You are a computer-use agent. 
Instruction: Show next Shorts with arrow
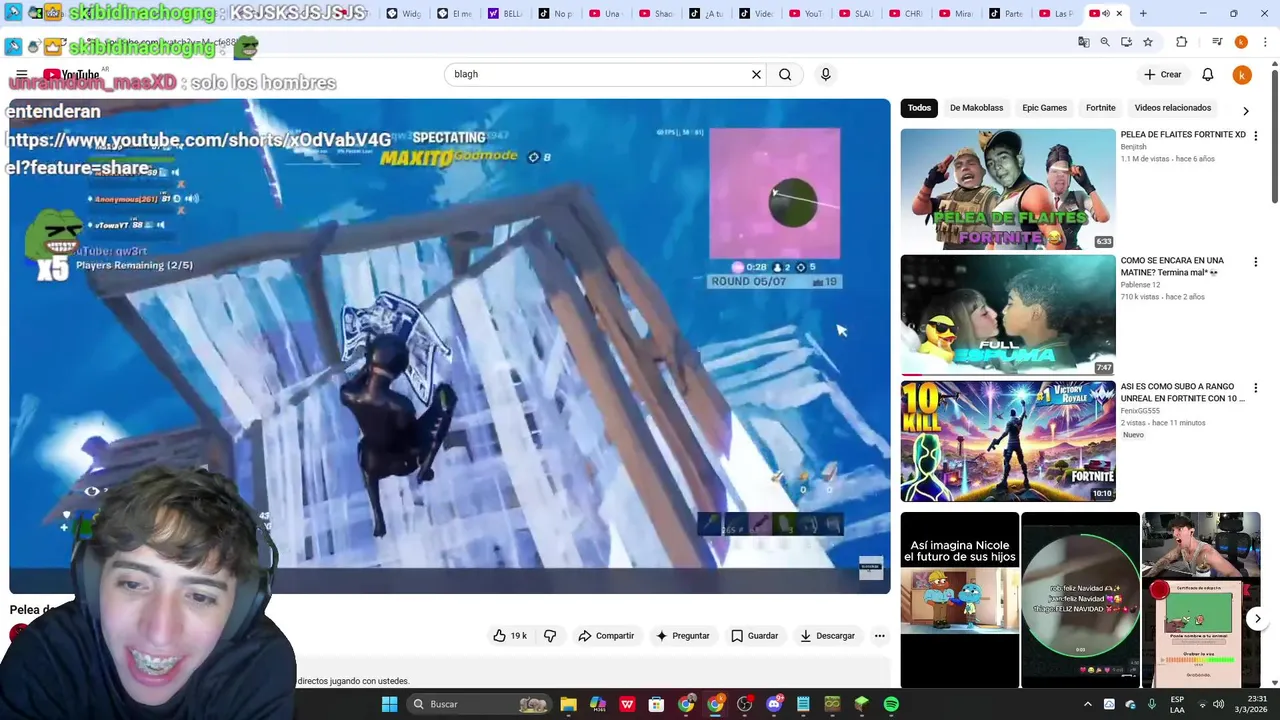[1257, 619]
